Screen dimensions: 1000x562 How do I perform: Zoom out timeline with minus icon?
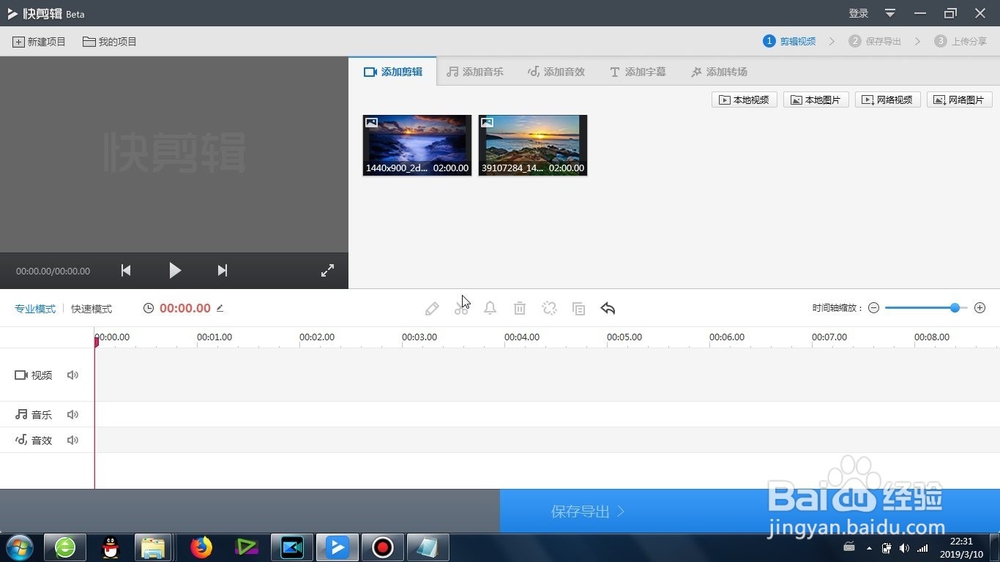pyautogui.click(x=874, y=308)
